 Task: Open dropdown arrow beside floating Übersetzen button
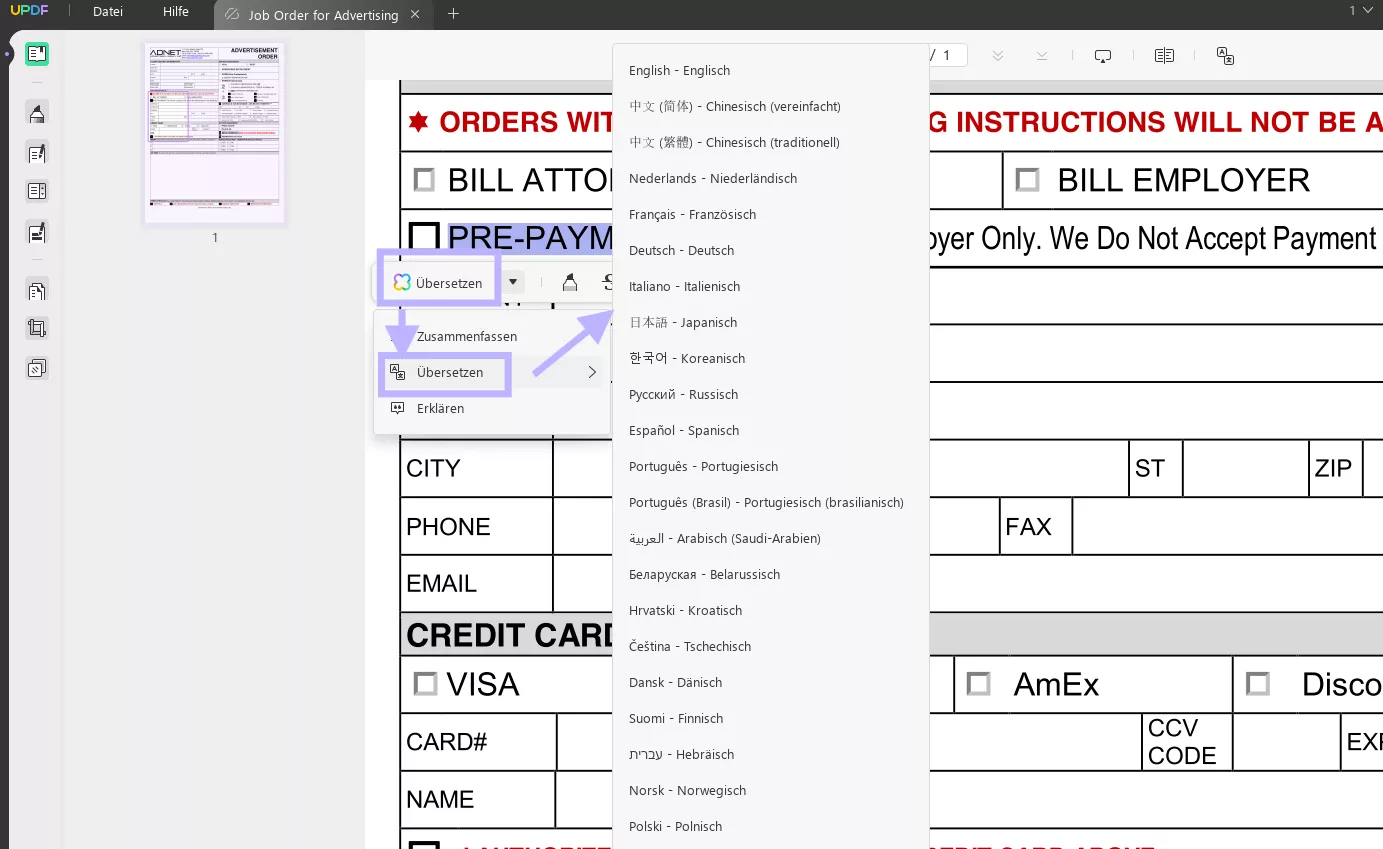coord(513,283)
